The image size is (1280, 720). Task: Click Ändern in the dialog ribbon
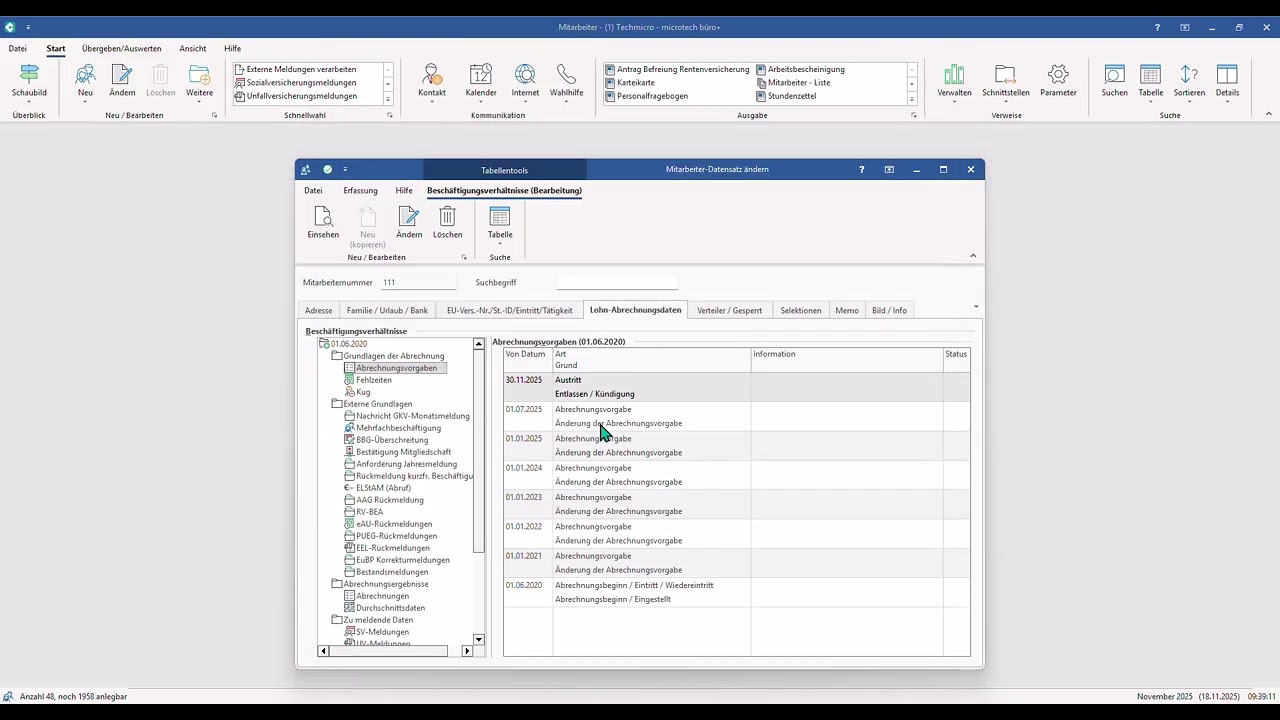[x=409, y=223]
